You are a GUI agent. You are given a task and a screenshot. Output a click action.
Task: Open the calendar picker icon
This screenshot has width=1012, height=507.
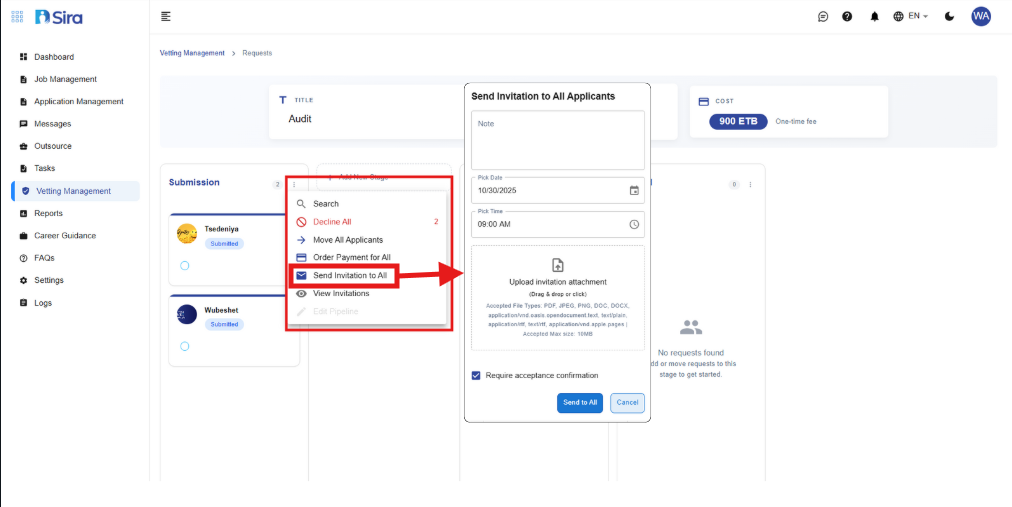click(634, 191)
